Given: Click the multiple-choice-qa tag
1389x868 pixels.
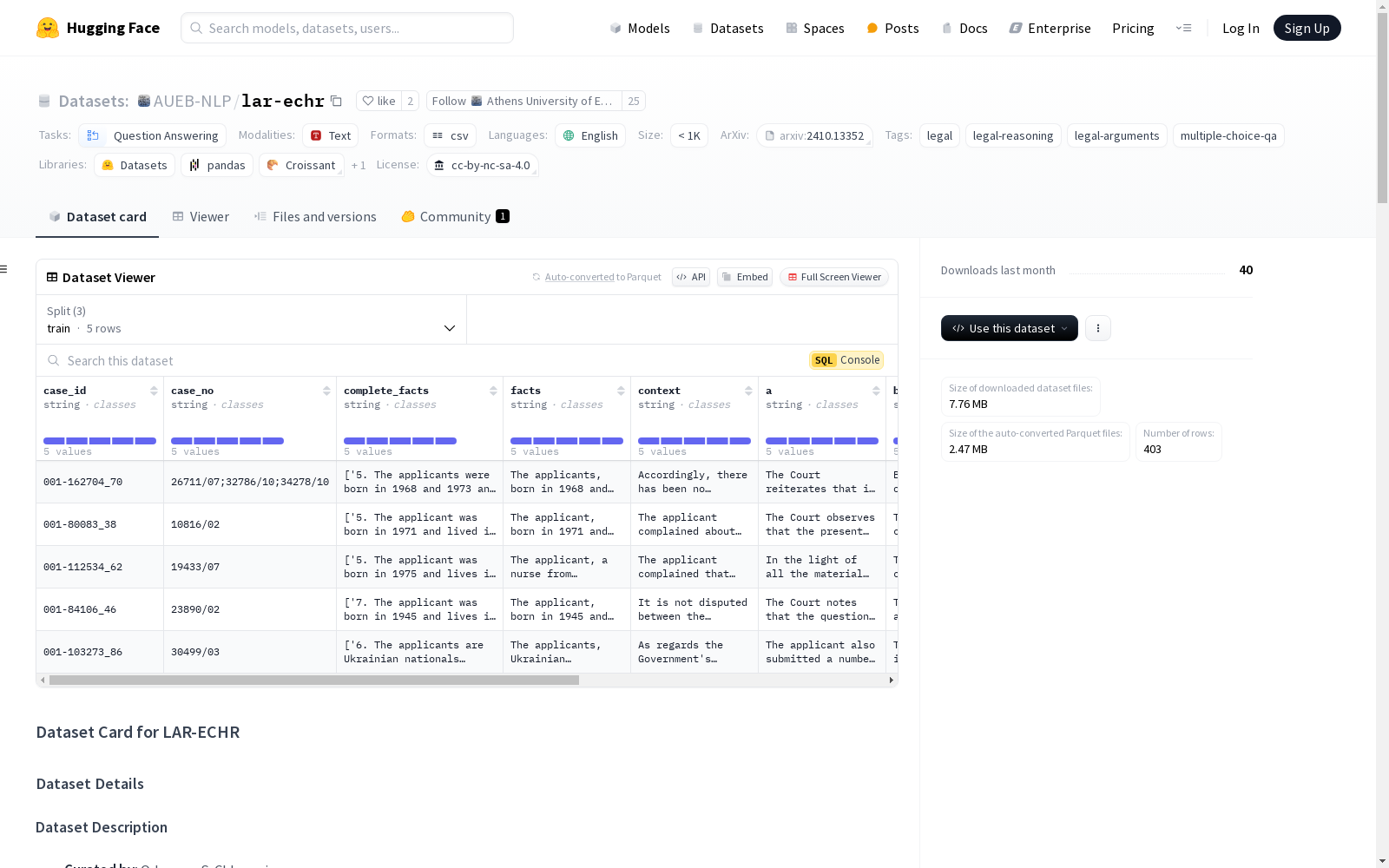Looking at the screenshot, I should (x=1228, y=135).
